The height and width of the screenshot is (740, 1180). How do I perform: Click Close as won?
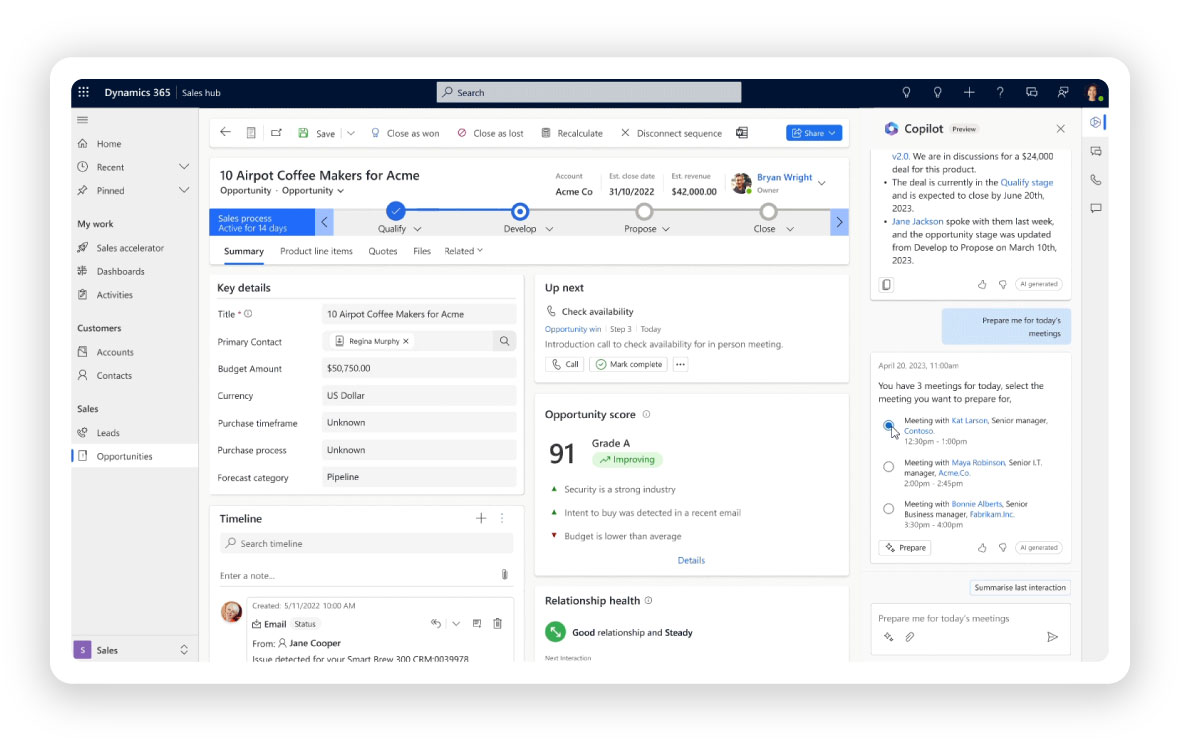(x=405, y=132)
